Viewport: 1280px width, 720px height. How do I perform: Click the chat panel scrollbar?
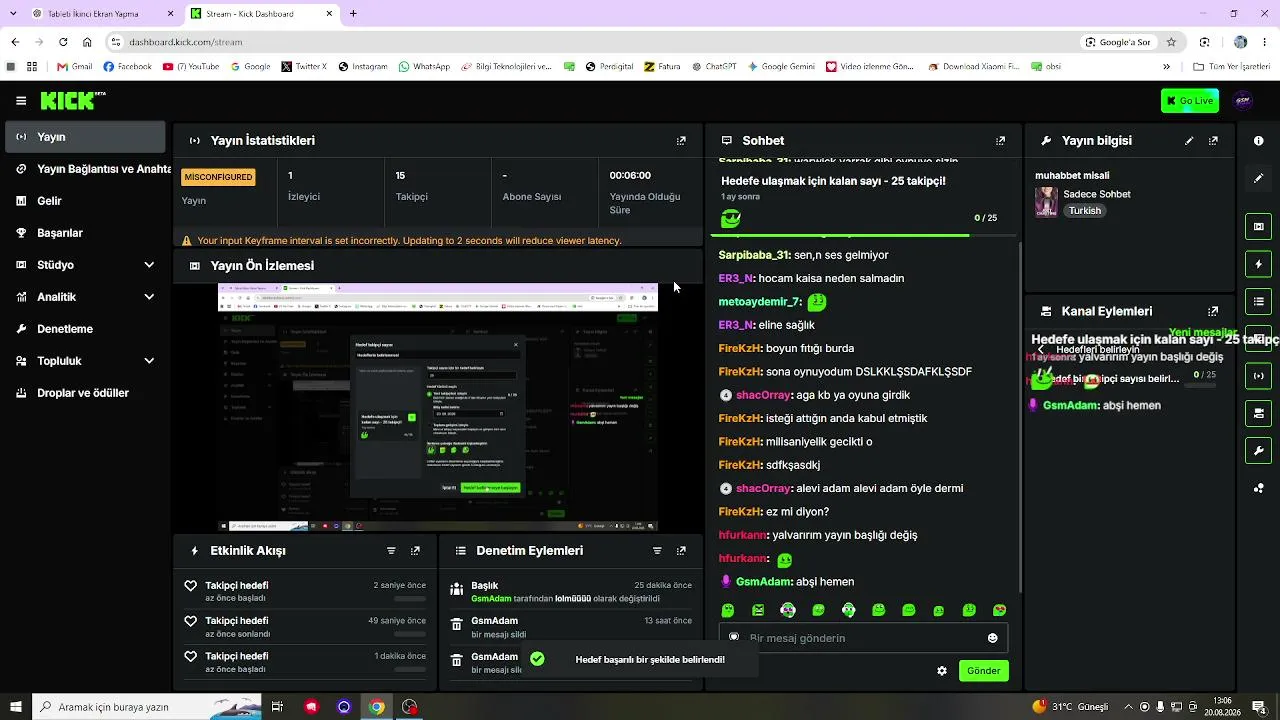point(1020,415)
